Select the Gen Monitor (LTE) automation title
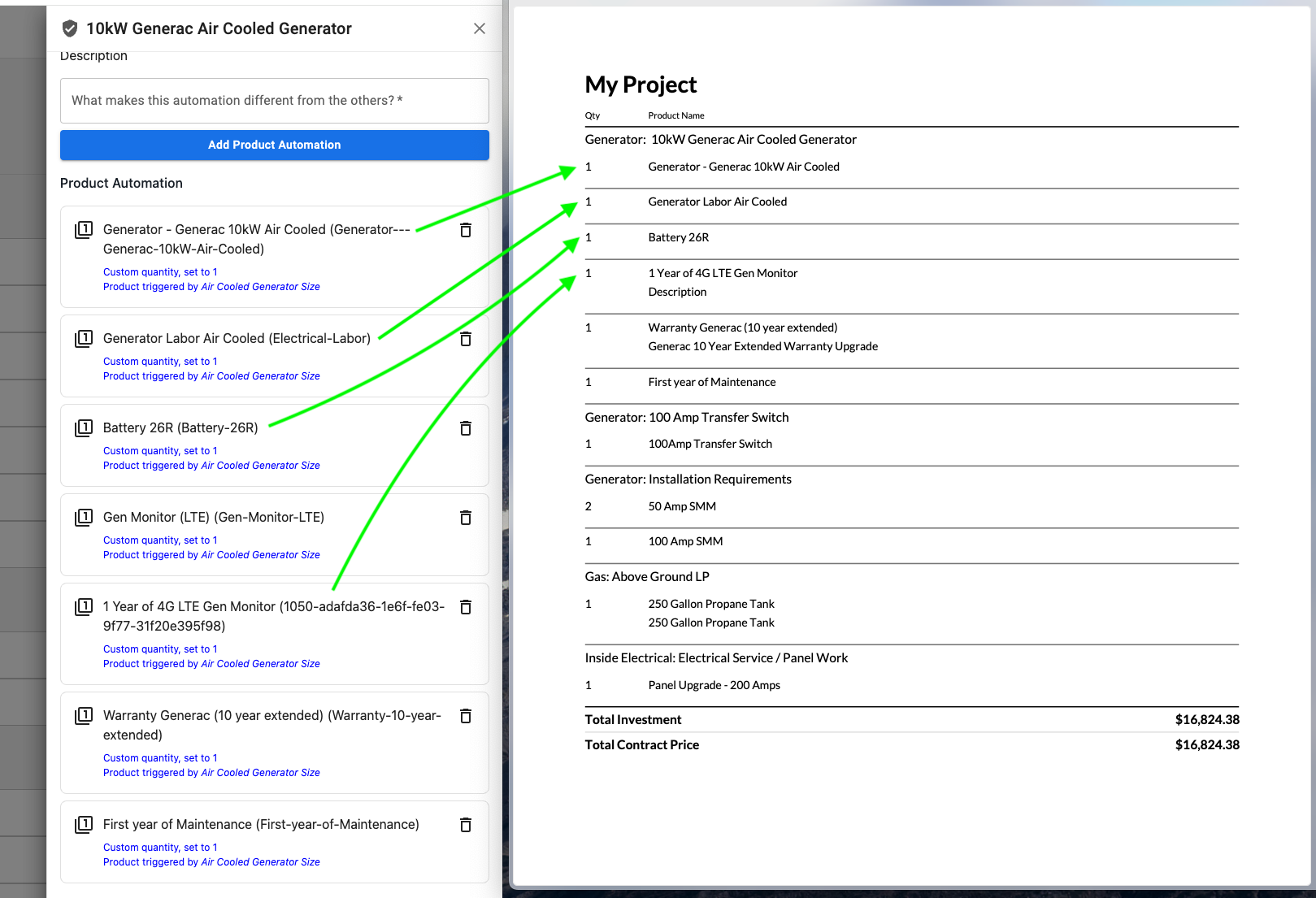Image resolution: width=1316 pixels, height=898 pixels. click(x=214, y=518)
